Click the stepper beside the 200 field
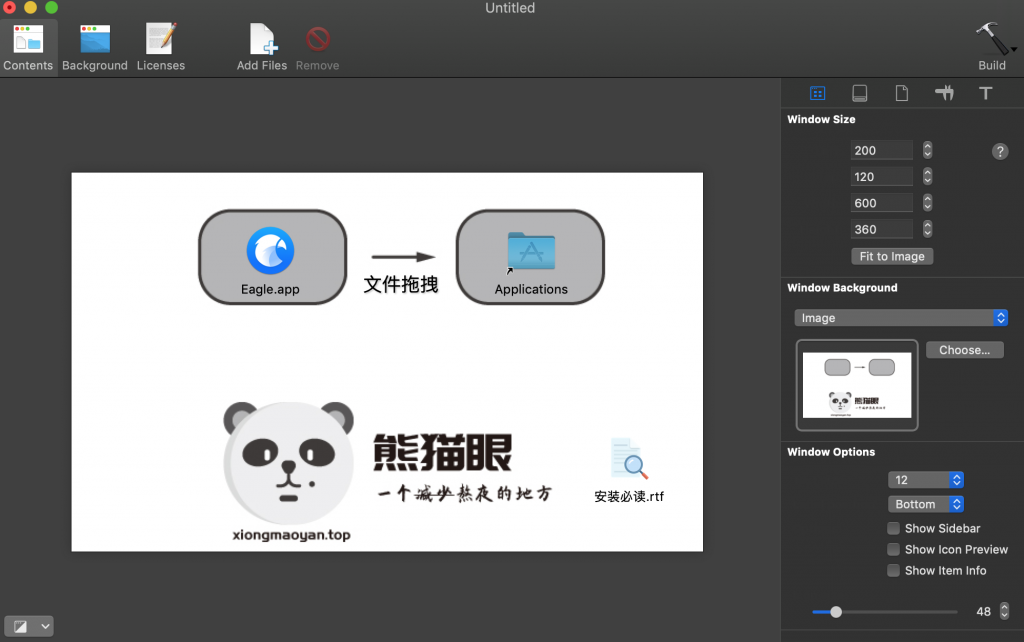This screenshot has height=642, width=1024. [927, 150]
